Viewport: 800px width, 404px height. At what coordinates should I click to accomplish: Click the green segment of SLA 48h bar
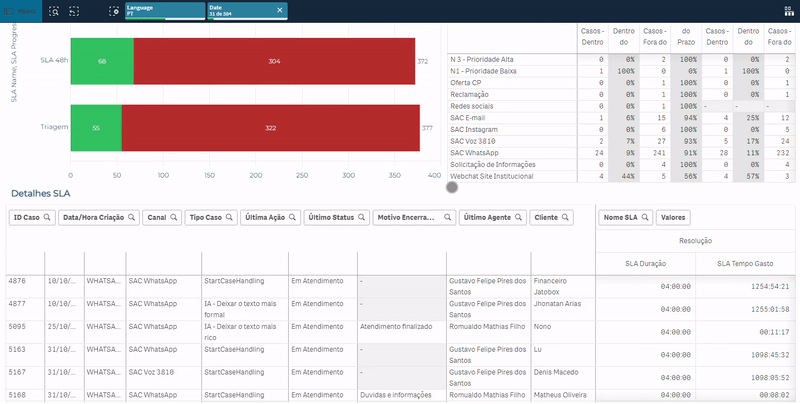point(101,61)
